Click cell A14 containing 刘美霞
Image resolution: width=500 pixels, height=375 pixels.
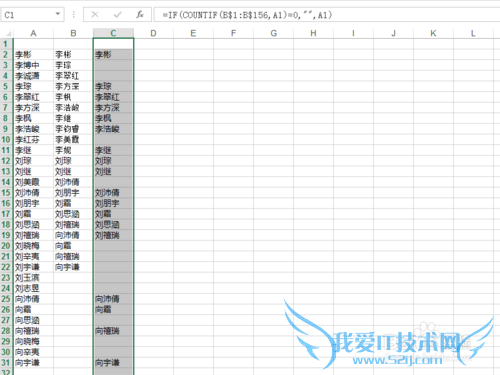pos(33,182)
